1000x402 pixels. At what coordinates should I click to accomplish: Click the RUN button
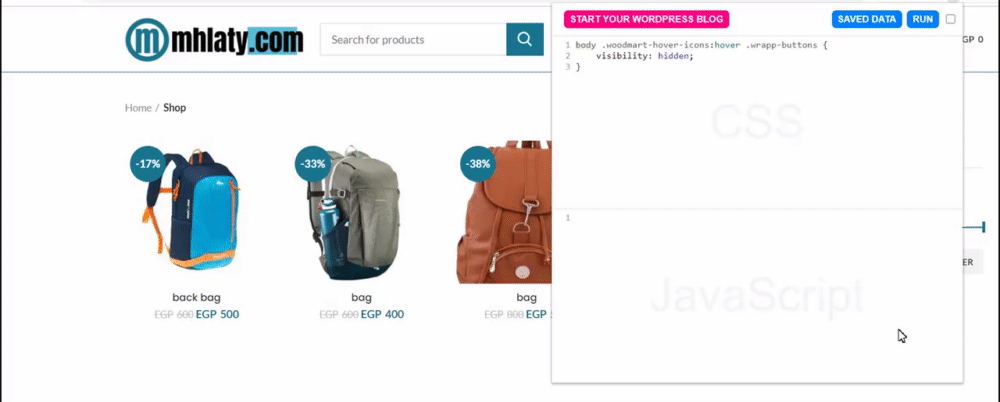coord(923,19)
